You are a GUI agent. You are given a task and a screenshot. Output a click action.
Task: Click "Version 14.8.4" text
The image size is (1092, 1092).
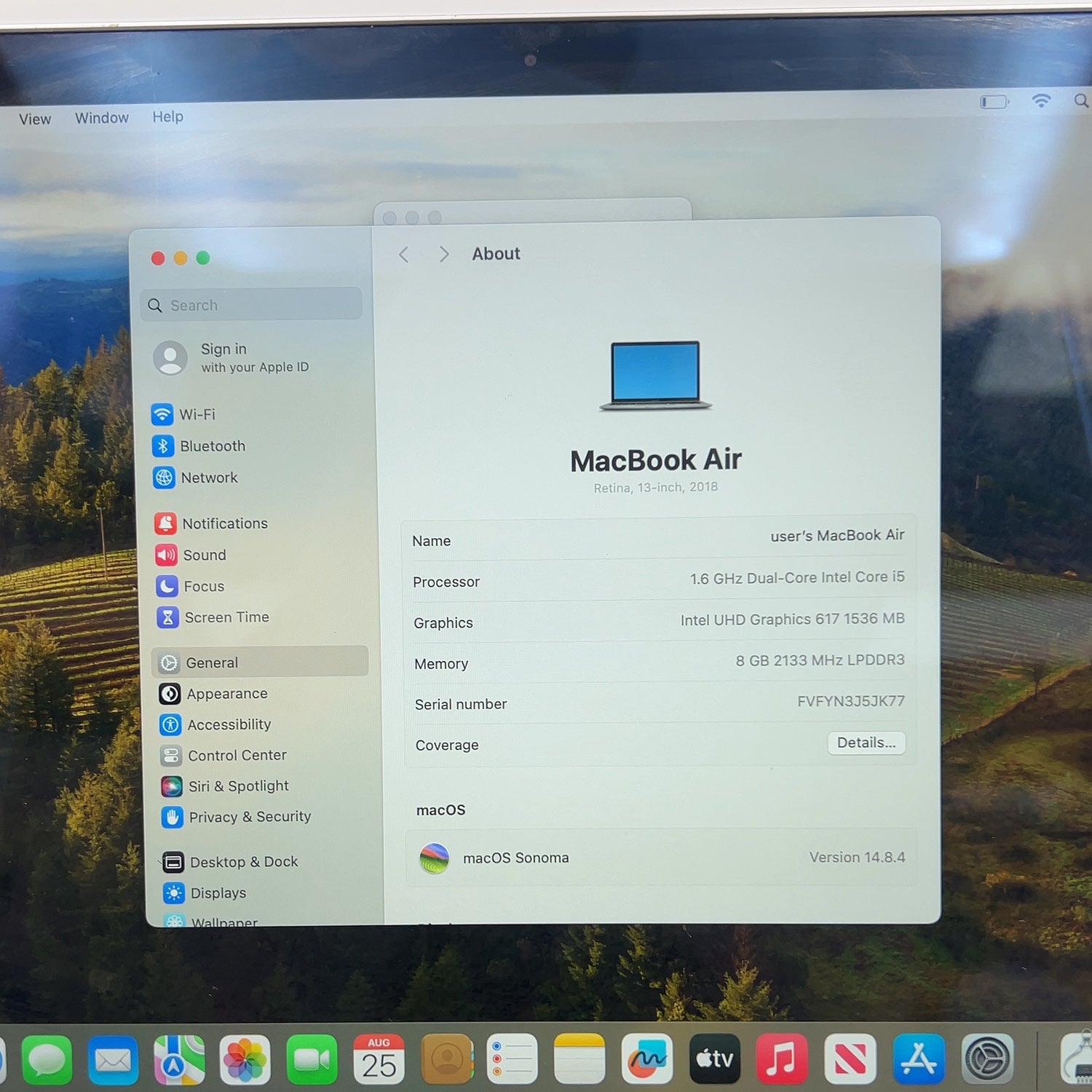857,858
